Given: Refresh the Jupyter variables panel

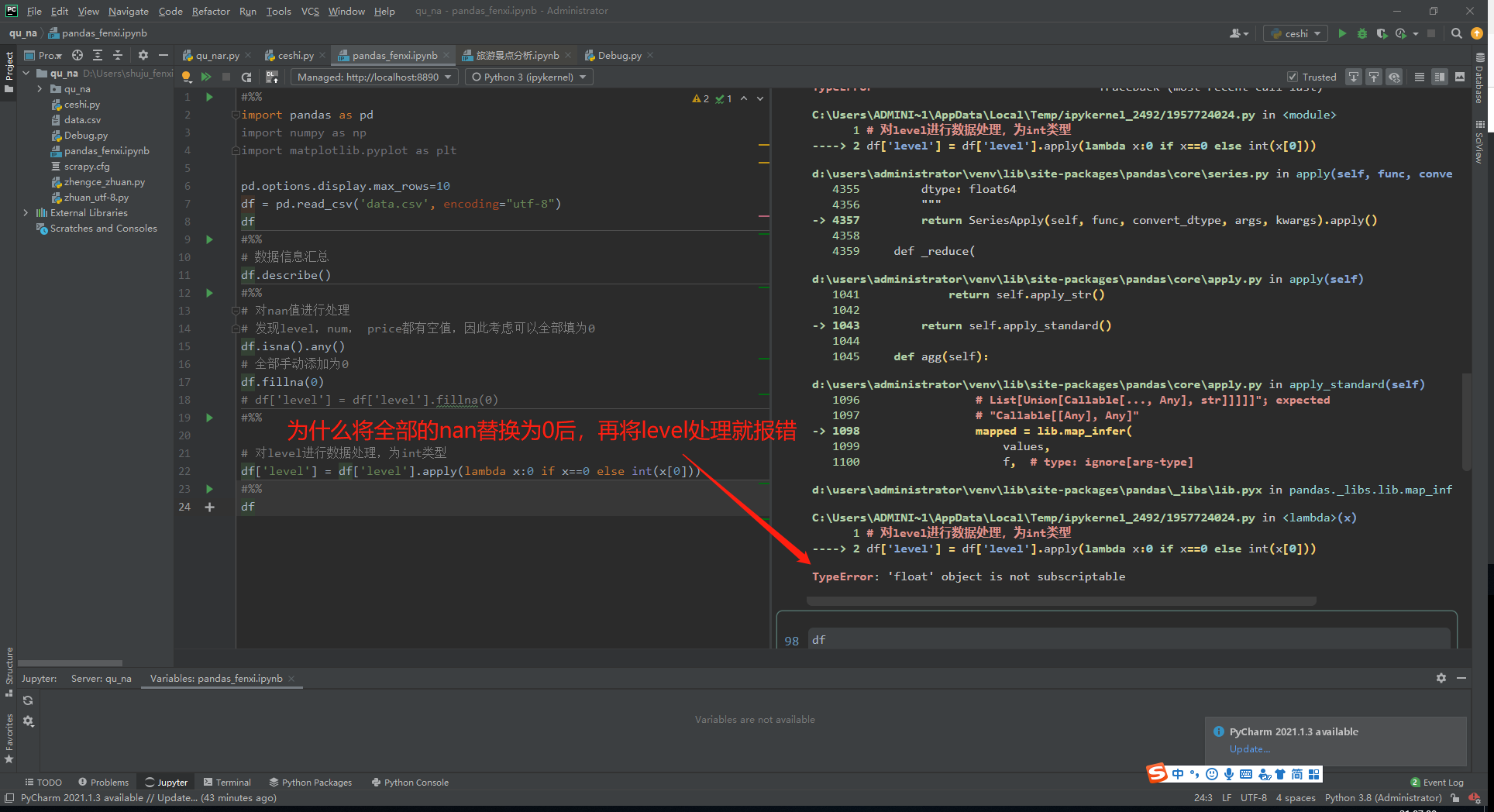Looking at the screenshot, I should click(28, 700).
